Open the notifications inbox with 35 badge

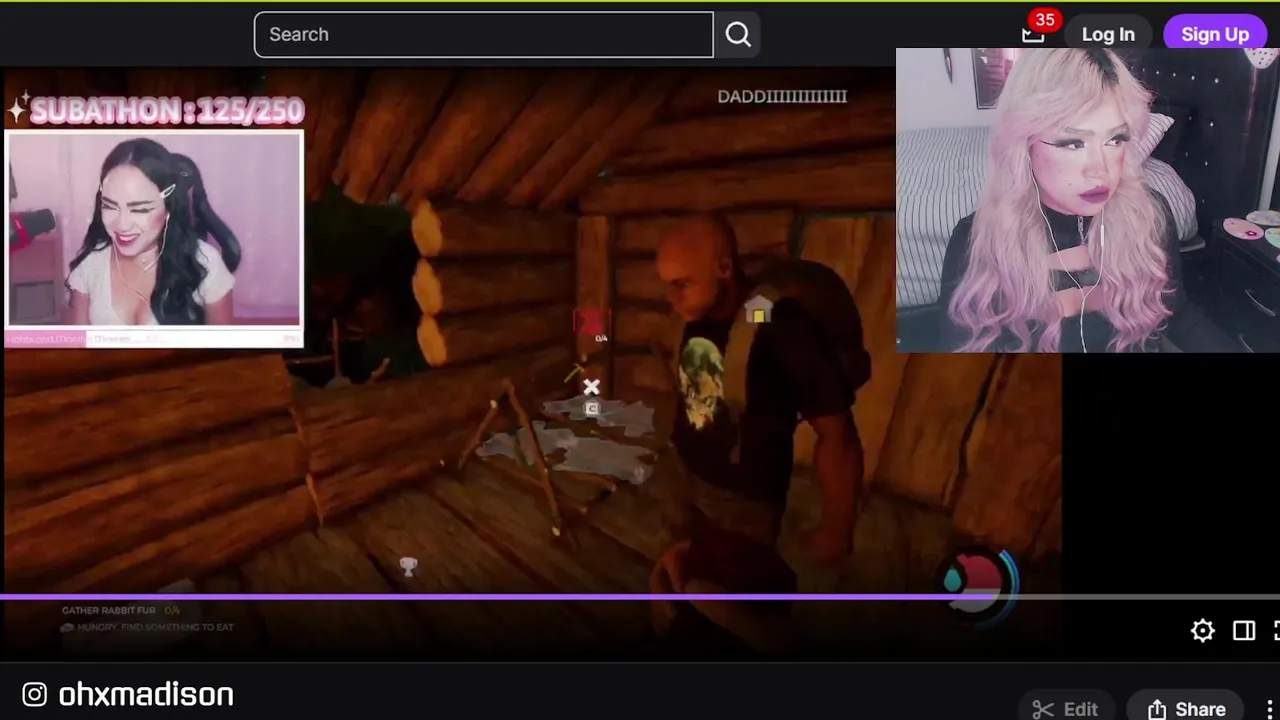point(1033,34)
